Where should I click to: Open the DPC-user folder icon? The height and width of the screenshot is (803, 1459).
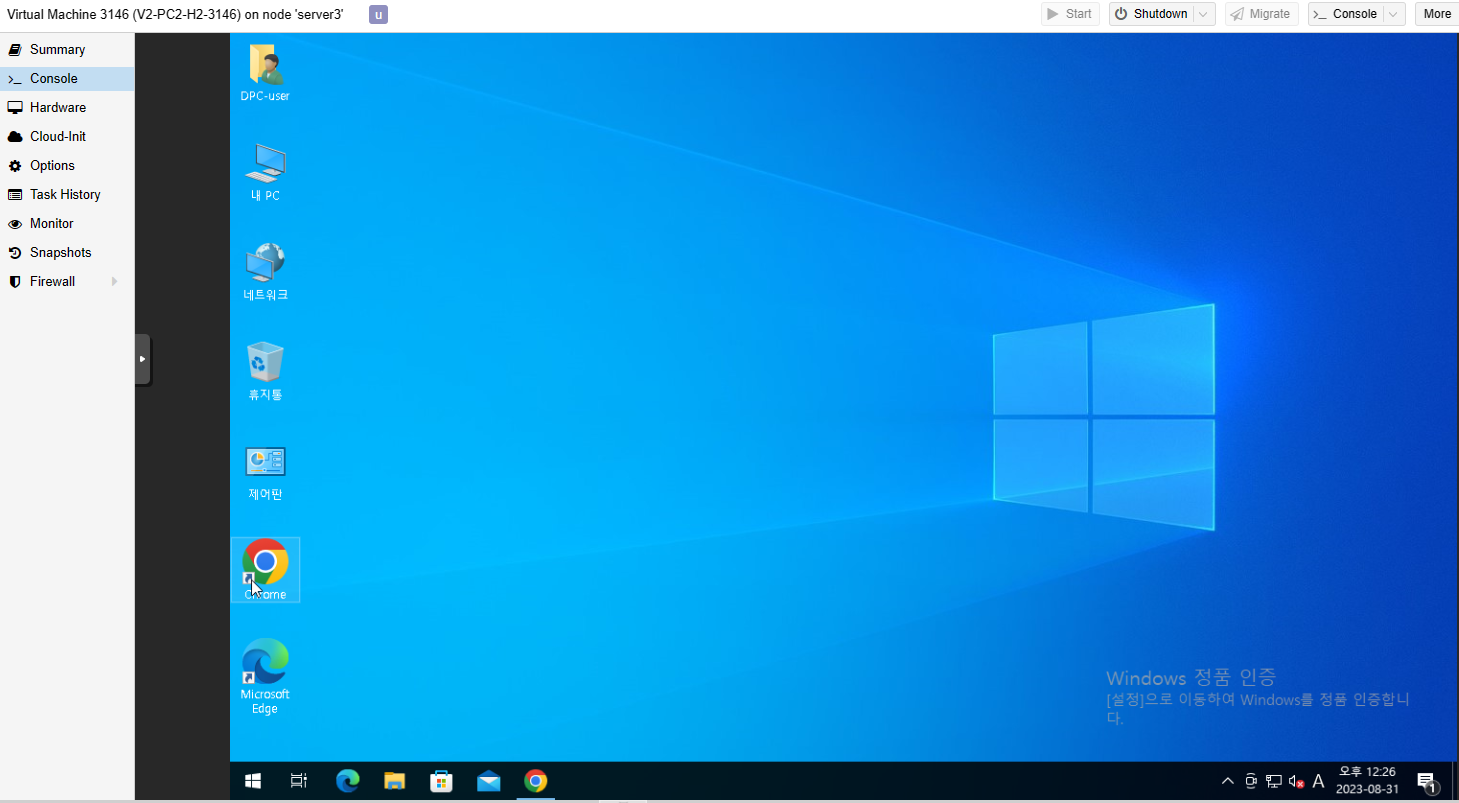[x=265, y=72]
